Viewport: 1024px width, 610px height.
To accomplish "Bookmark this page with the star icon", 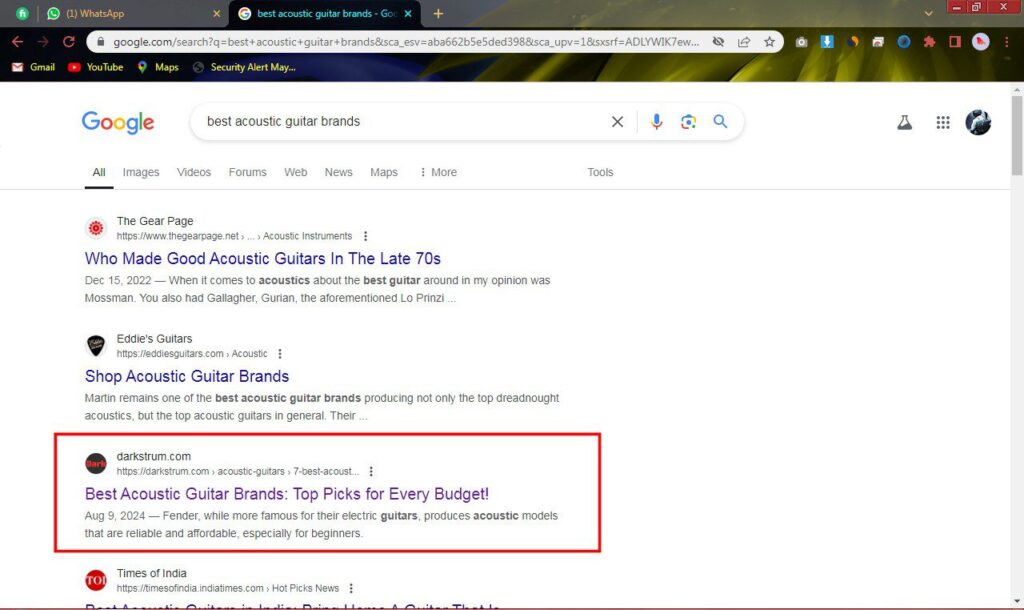I will tap(769, 42).
